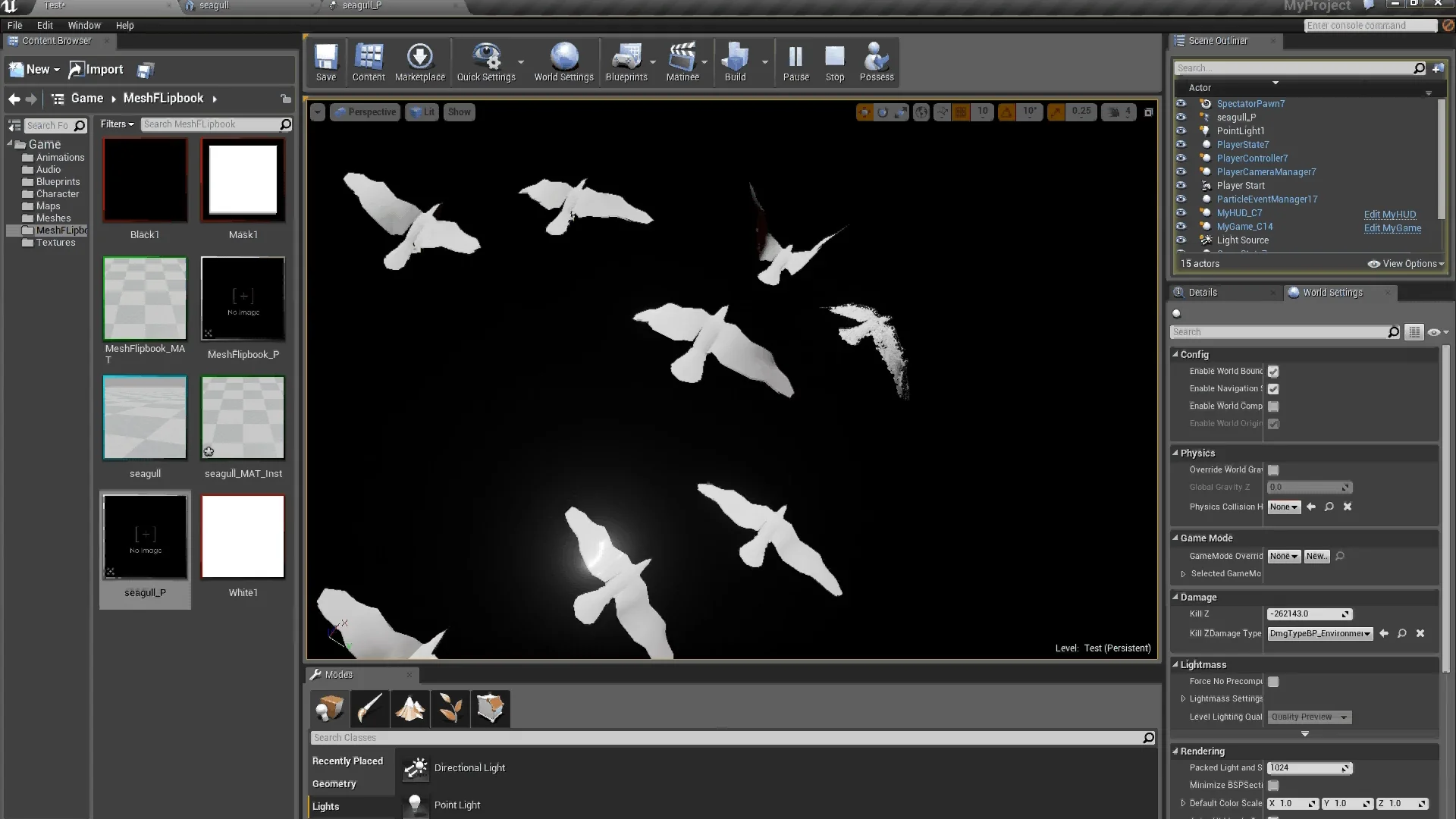Open View Options in Scene Outliner
This screenshot has width=1456, height=819.
point(1405,263)
